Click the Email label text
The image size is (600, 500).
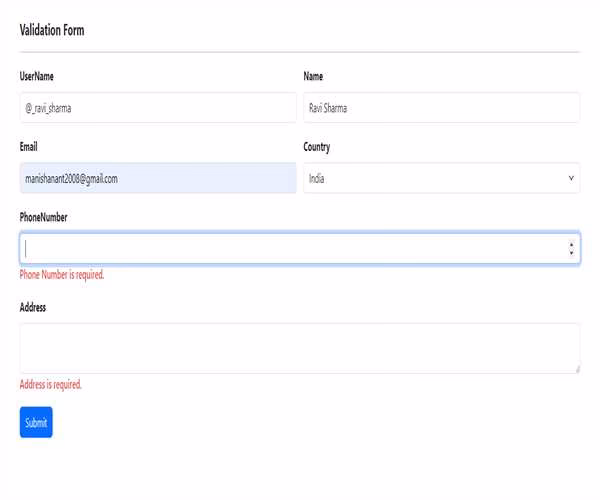[x=29, y=147]
